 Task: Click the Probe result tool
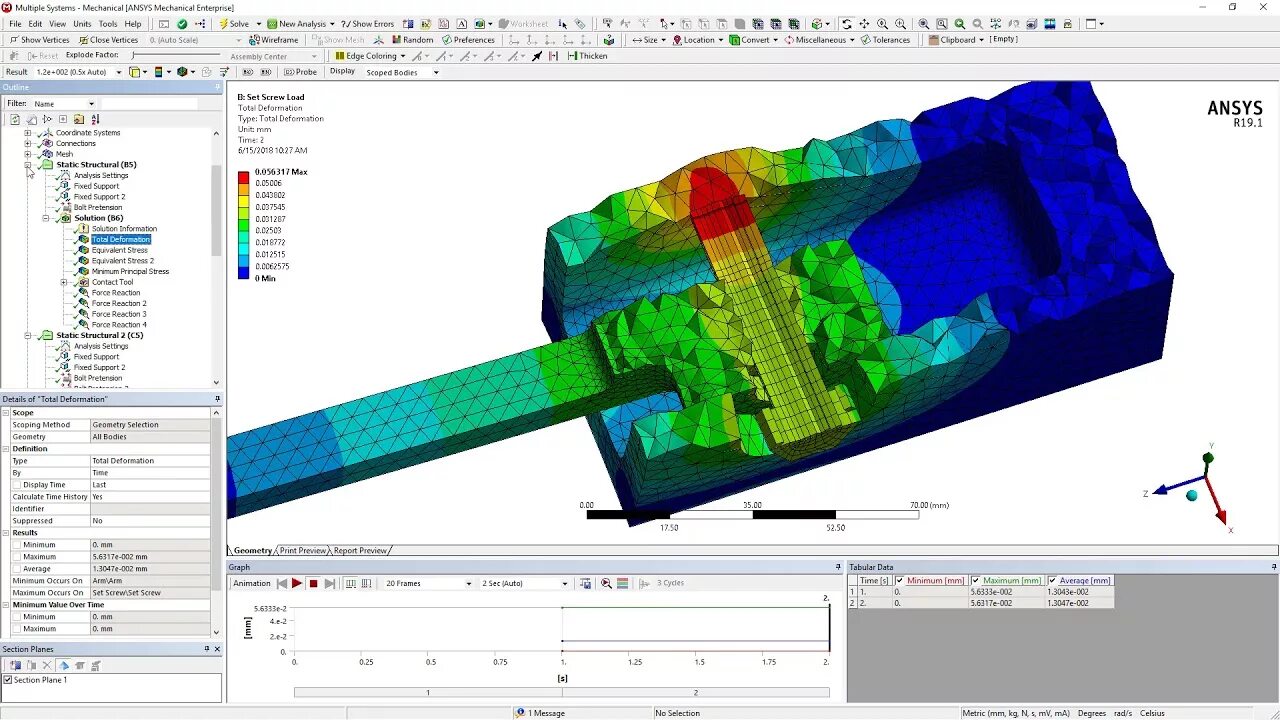click(300, 72)
